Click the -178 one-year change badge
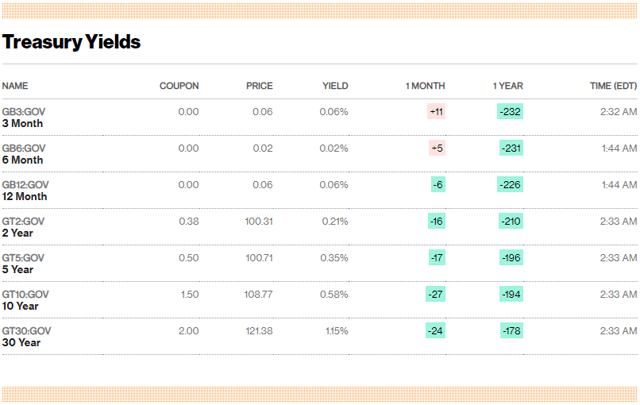Screen dimensions: 640x405 point(511,330)
